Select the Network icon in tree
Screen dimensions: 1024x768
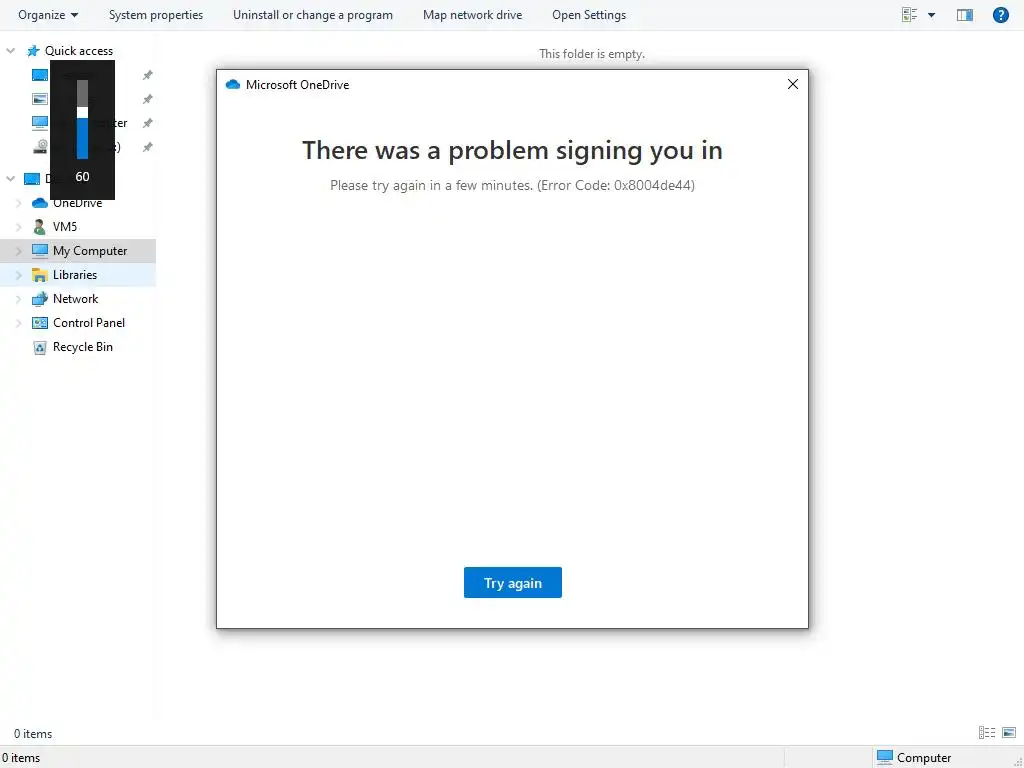tap(40, 298)
